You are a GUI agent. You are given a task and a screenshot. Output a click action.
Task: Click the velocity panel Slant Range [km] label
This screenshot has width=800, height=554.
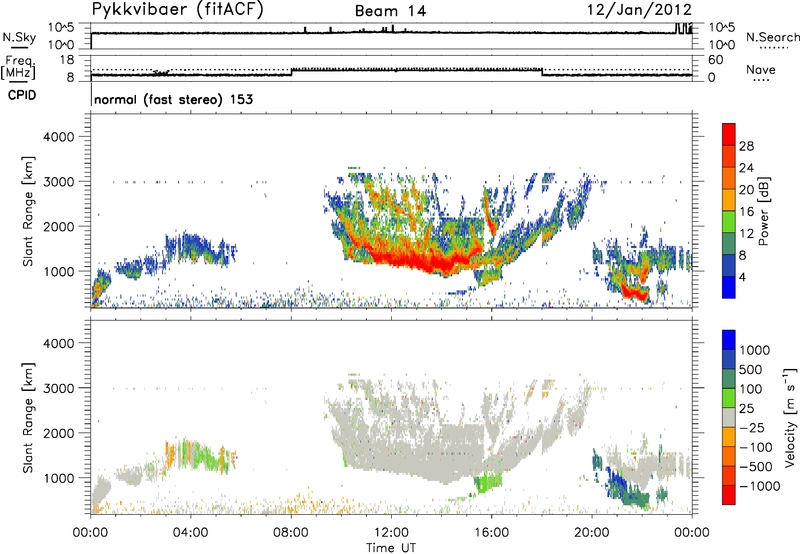28,418
